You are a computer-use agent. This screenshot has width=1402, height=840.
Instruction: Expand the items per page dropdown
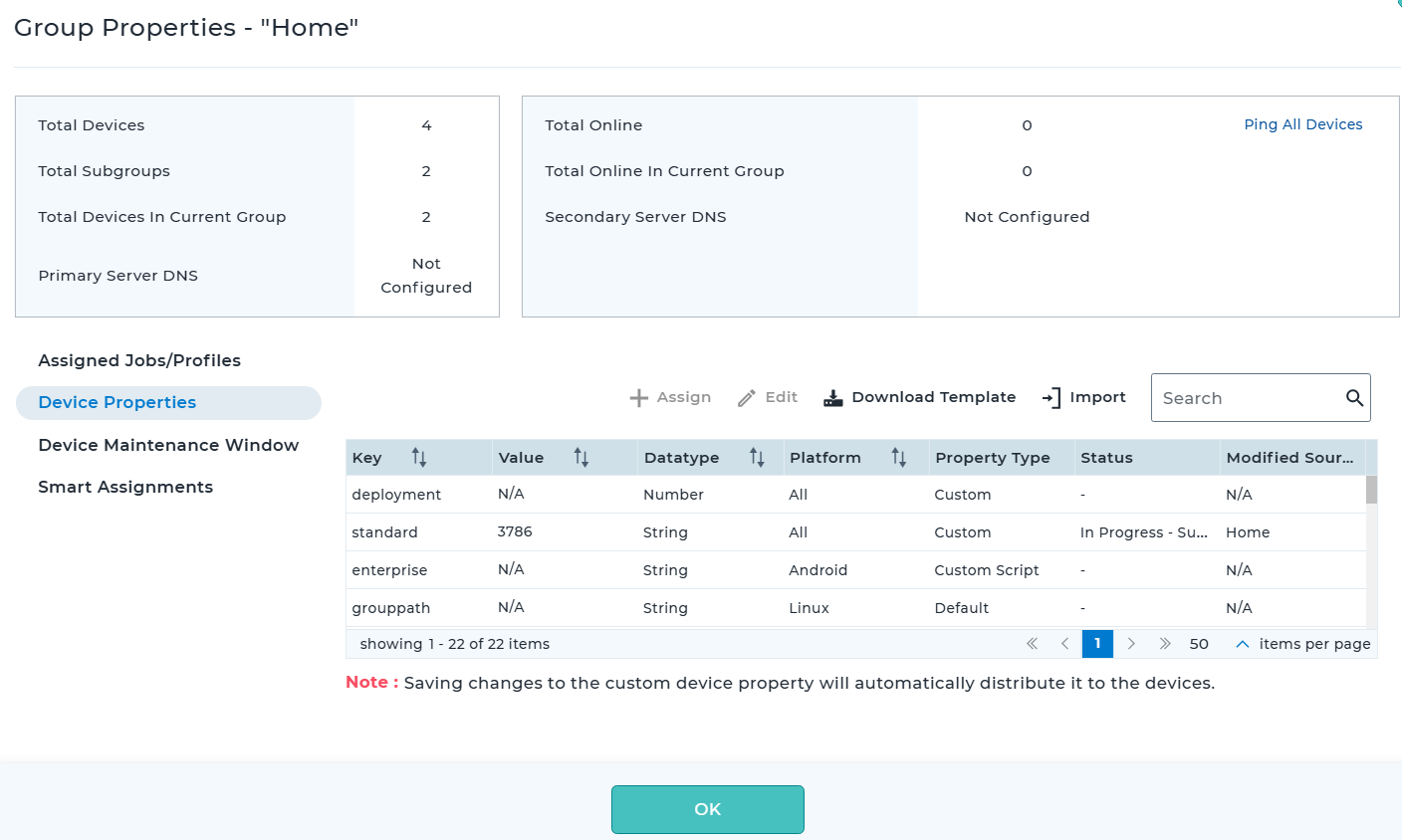pos(1242,644)
